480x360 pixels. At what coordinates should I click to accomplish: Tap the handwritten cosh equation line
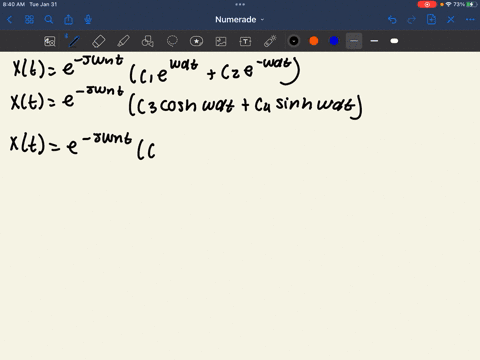(x=187, y=102)
